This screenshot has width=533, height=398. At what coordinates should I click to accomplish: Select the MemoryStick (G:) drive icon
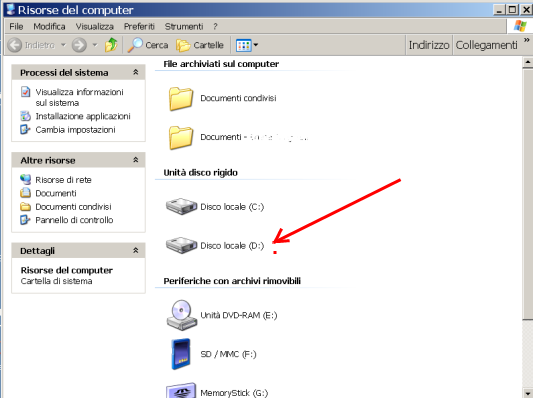pyautogui.click(x=181, y=390)
